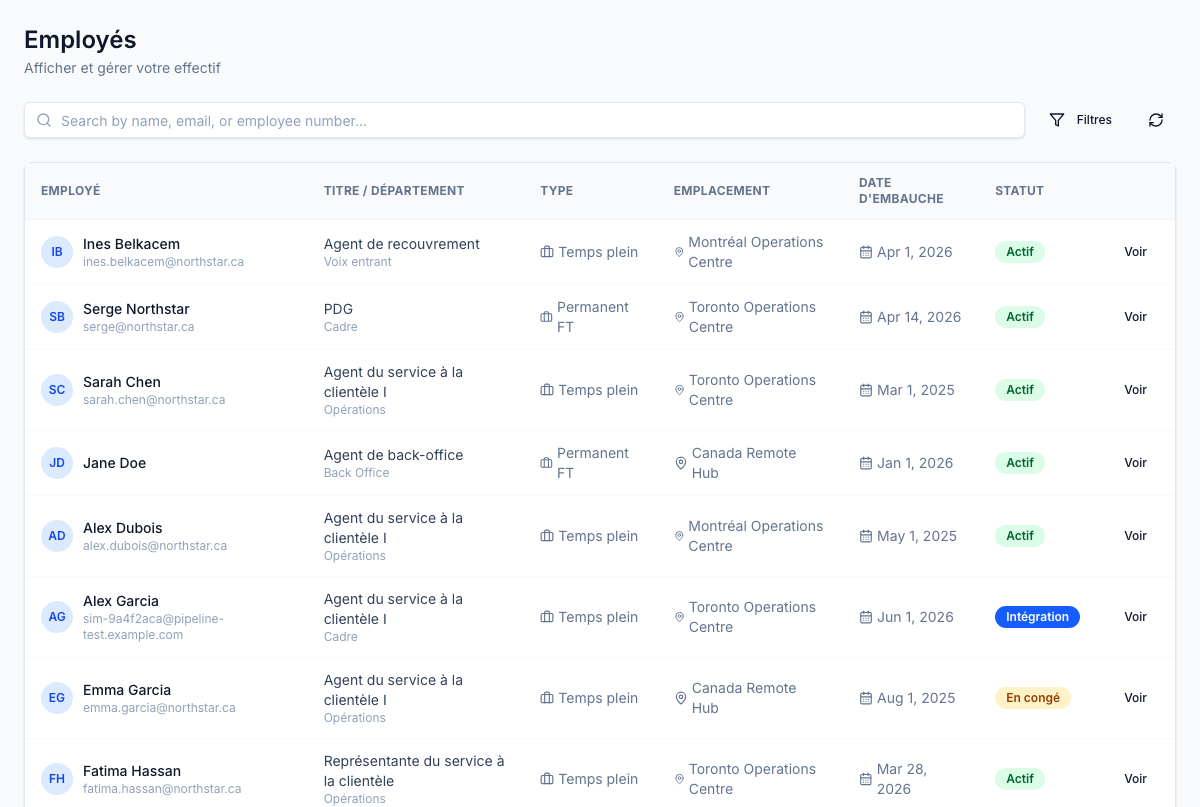
Task: Select email alex.dubois@northstar.ca
Action: coord(155,546)
